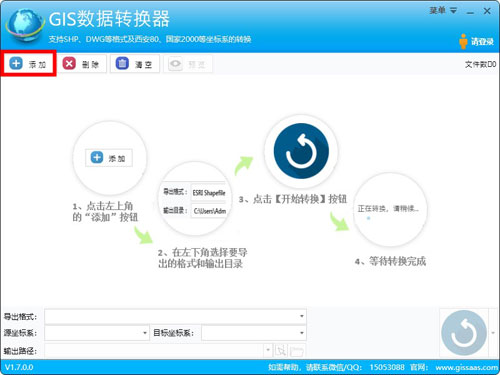
Task: Click the round start-conversion button at bottom right
Action: pos(464,333)
